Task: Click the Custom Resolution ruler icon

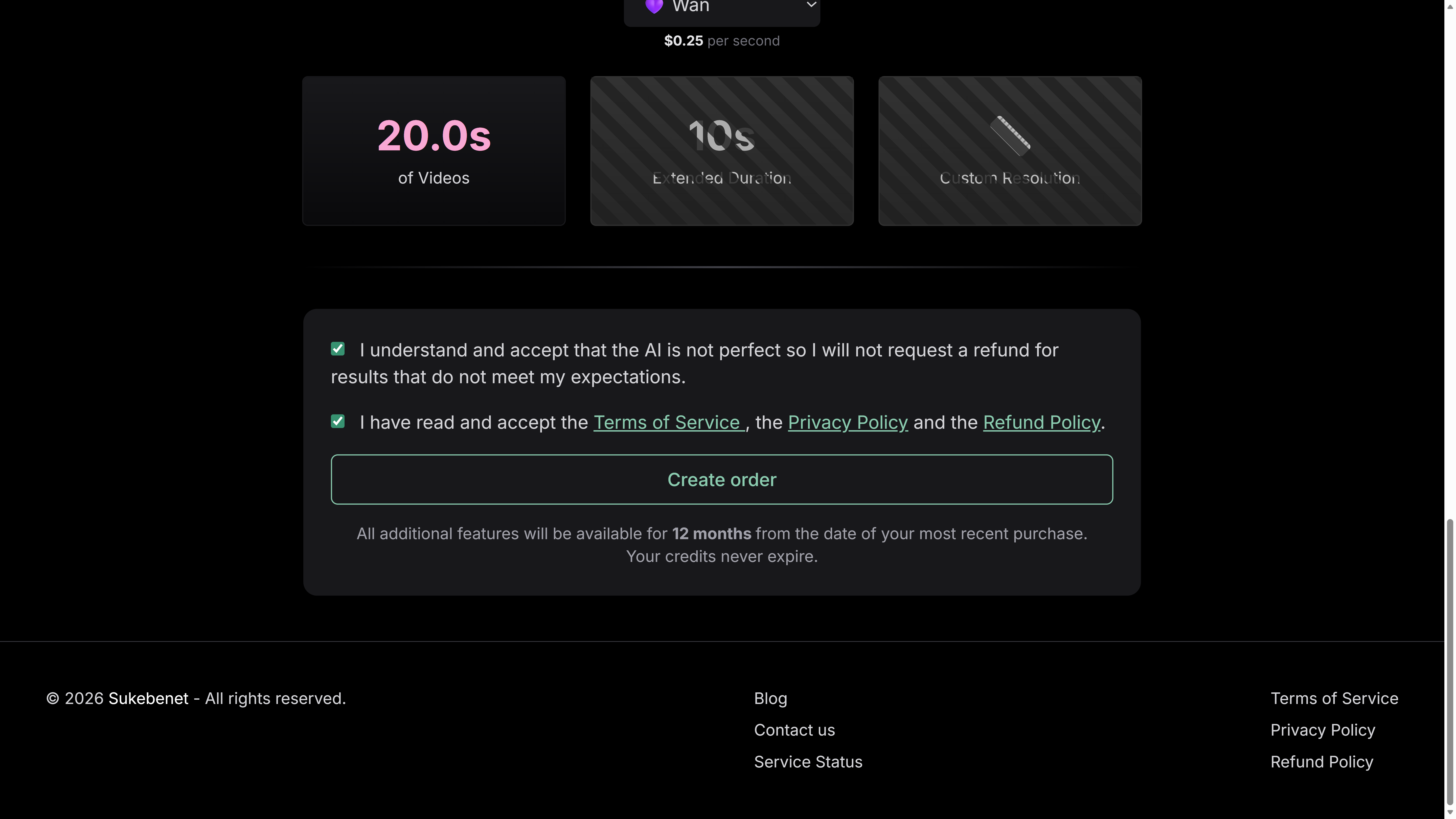Action: (x=1010, y=136)
